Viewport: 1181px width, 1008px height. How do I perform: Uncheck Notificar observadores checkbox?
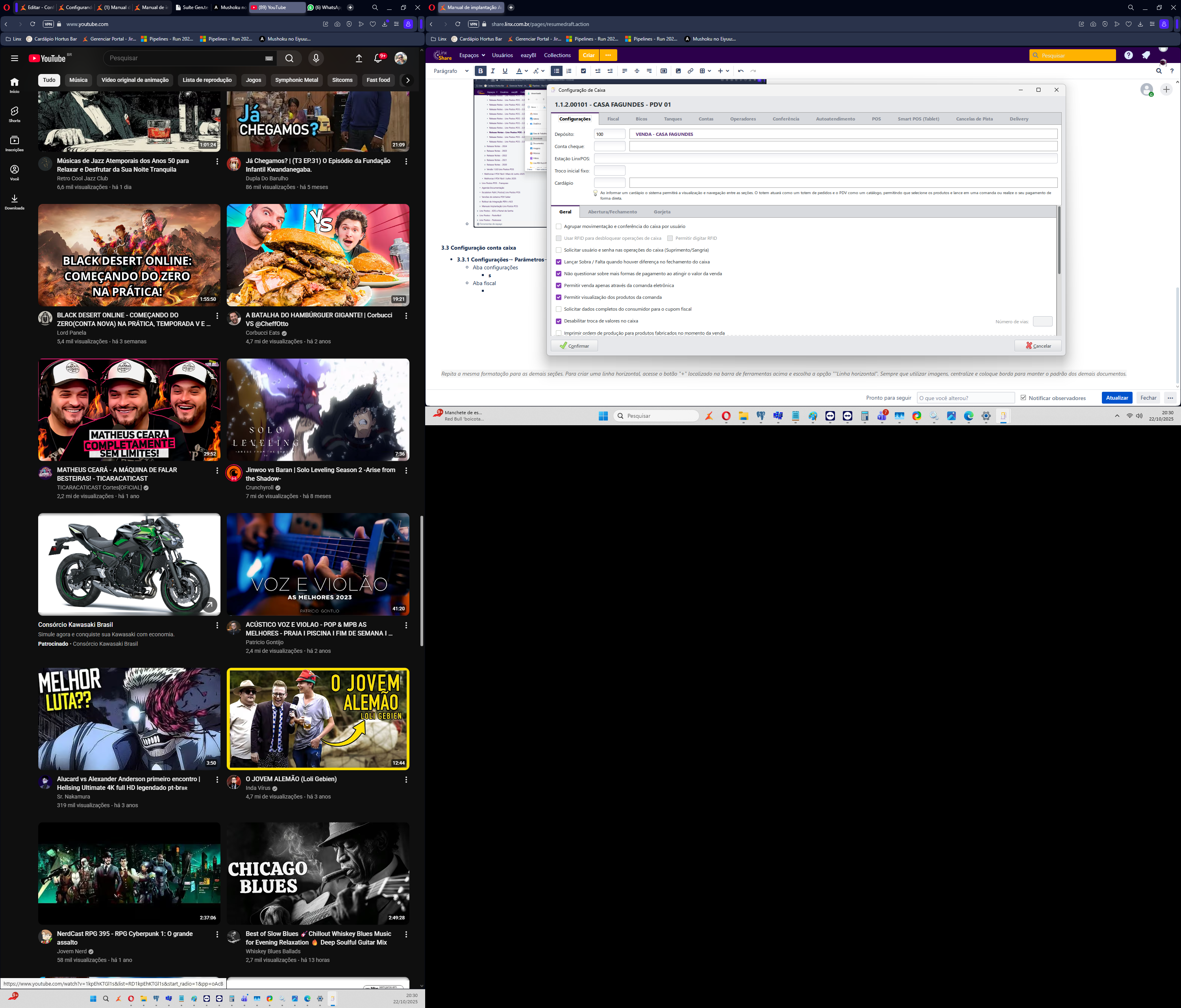1023,398
